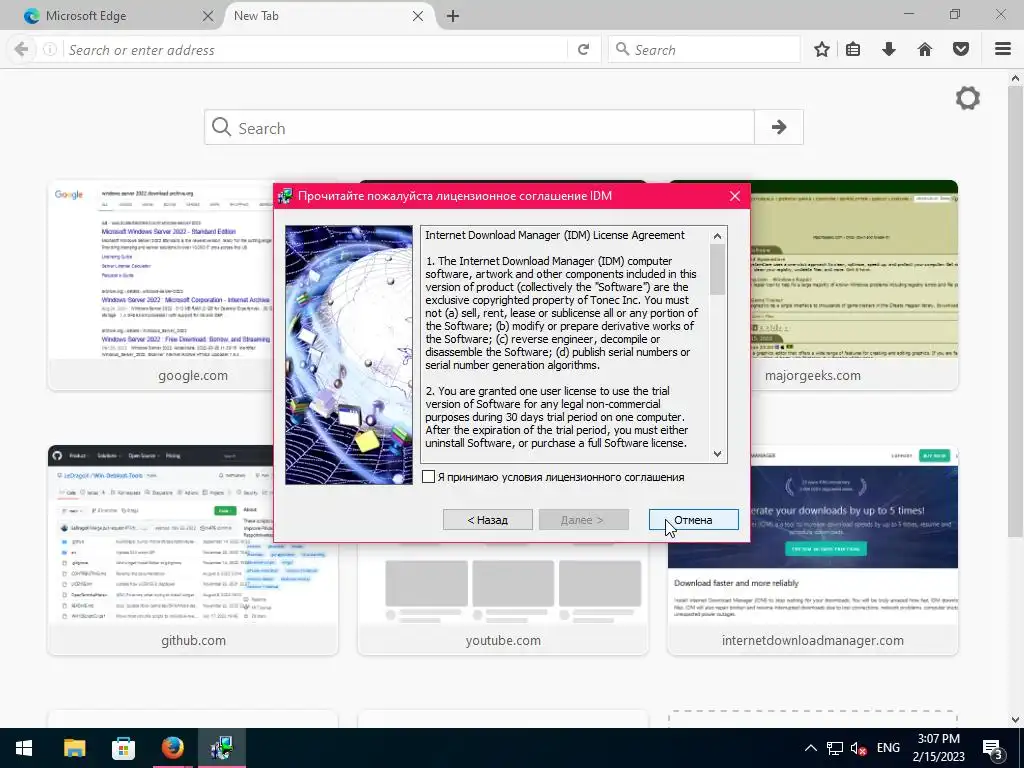Screen dimensions: 1024x768
Task: Focus the address bar field
Action: [x=316, y=50]
